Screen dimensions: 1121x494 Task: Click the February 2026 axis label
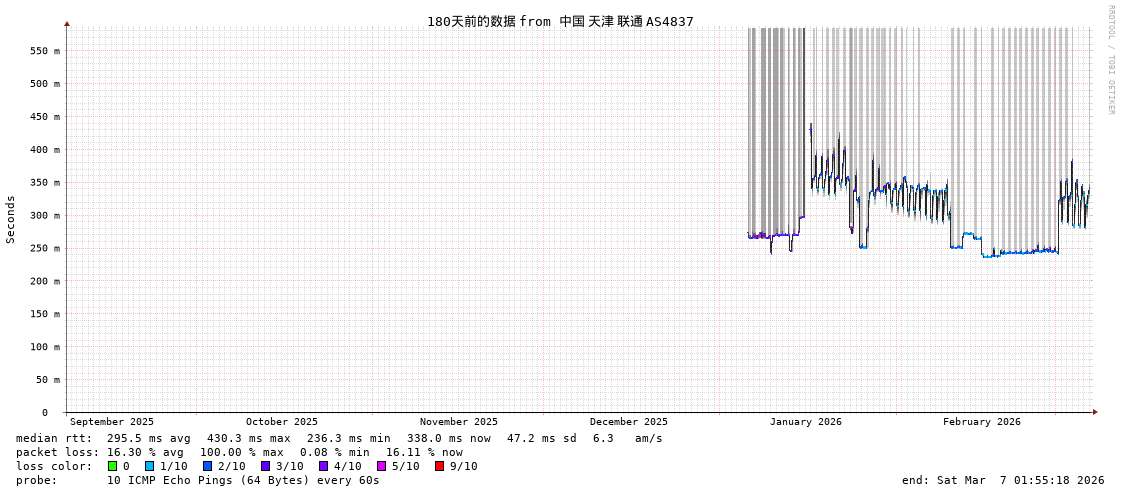pos(981,422)
